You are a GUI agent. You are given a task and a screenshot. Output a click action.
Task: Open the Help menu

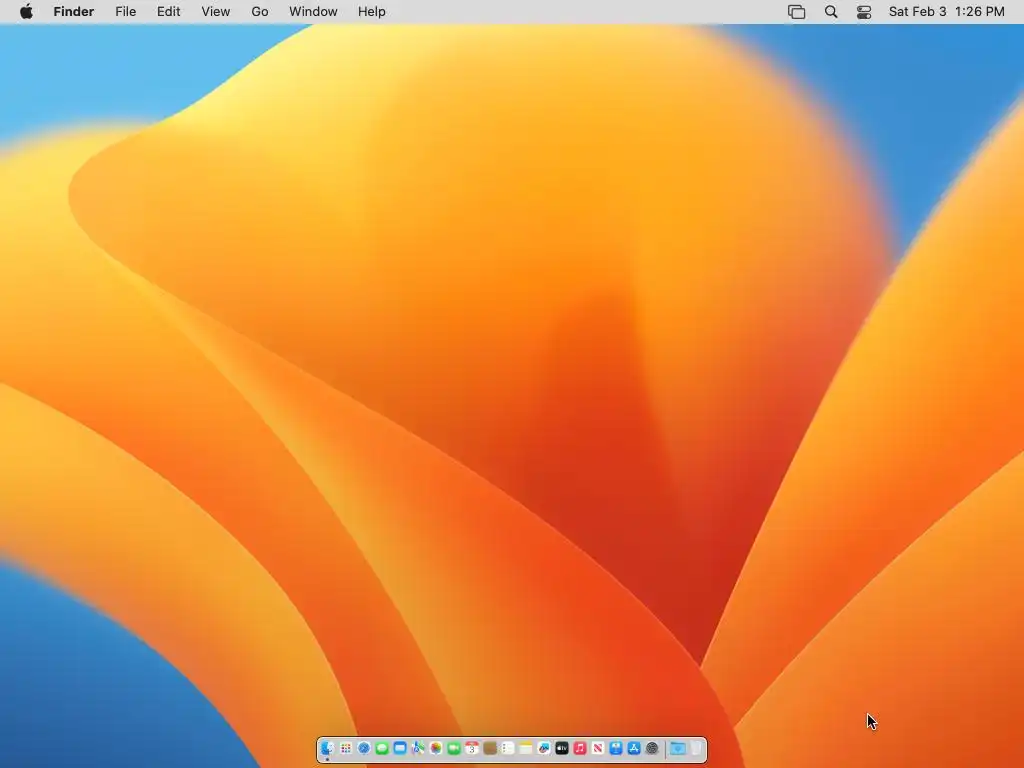[x=372, y=12]
